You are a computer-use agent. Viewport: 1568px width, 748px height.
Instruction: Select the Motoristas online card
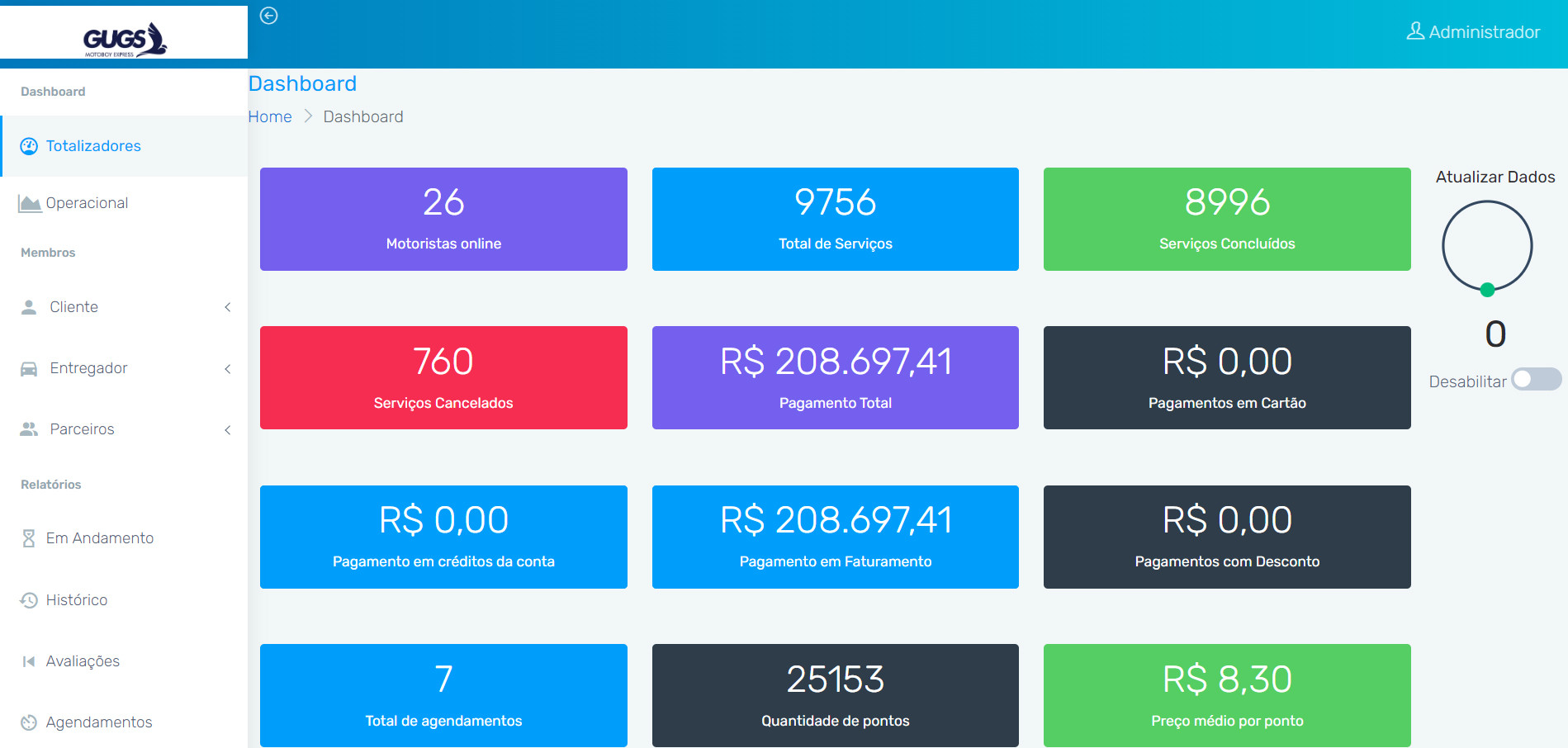click(443, 219)
